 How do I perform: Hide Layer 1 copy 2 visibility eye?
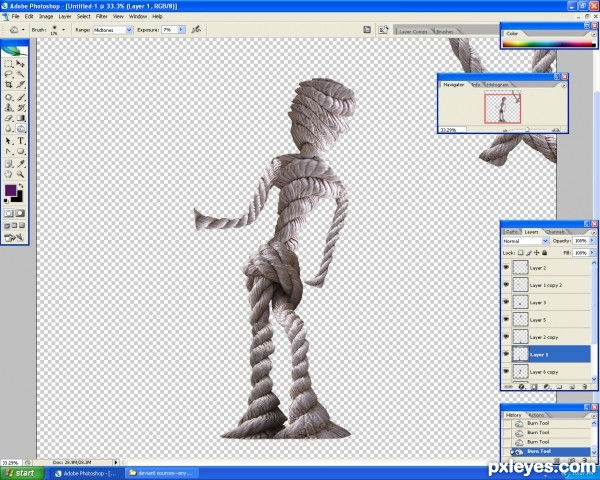coord(506,284)
